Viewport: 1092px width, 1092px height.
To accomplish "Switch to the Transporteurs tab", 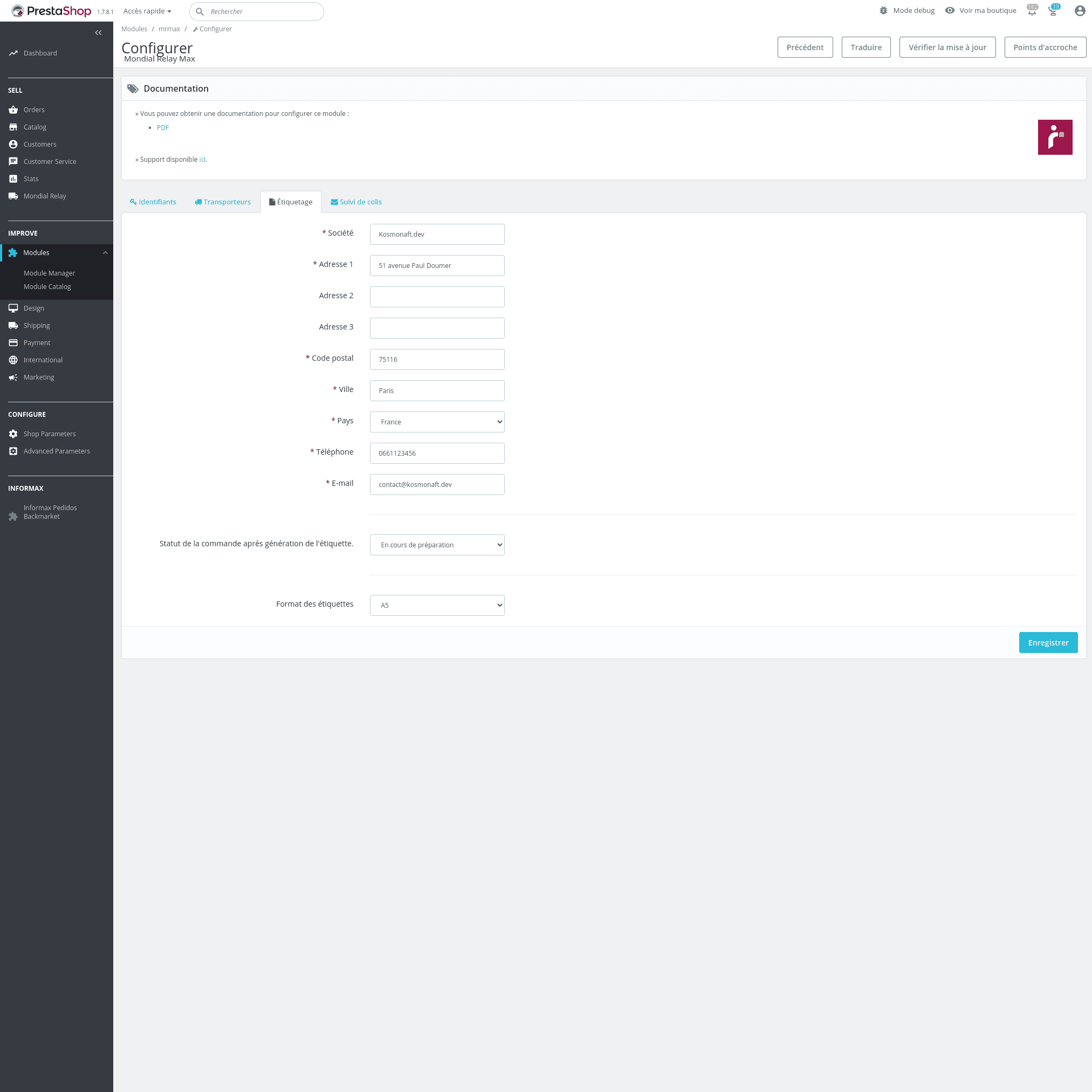I will pos(223,202).
